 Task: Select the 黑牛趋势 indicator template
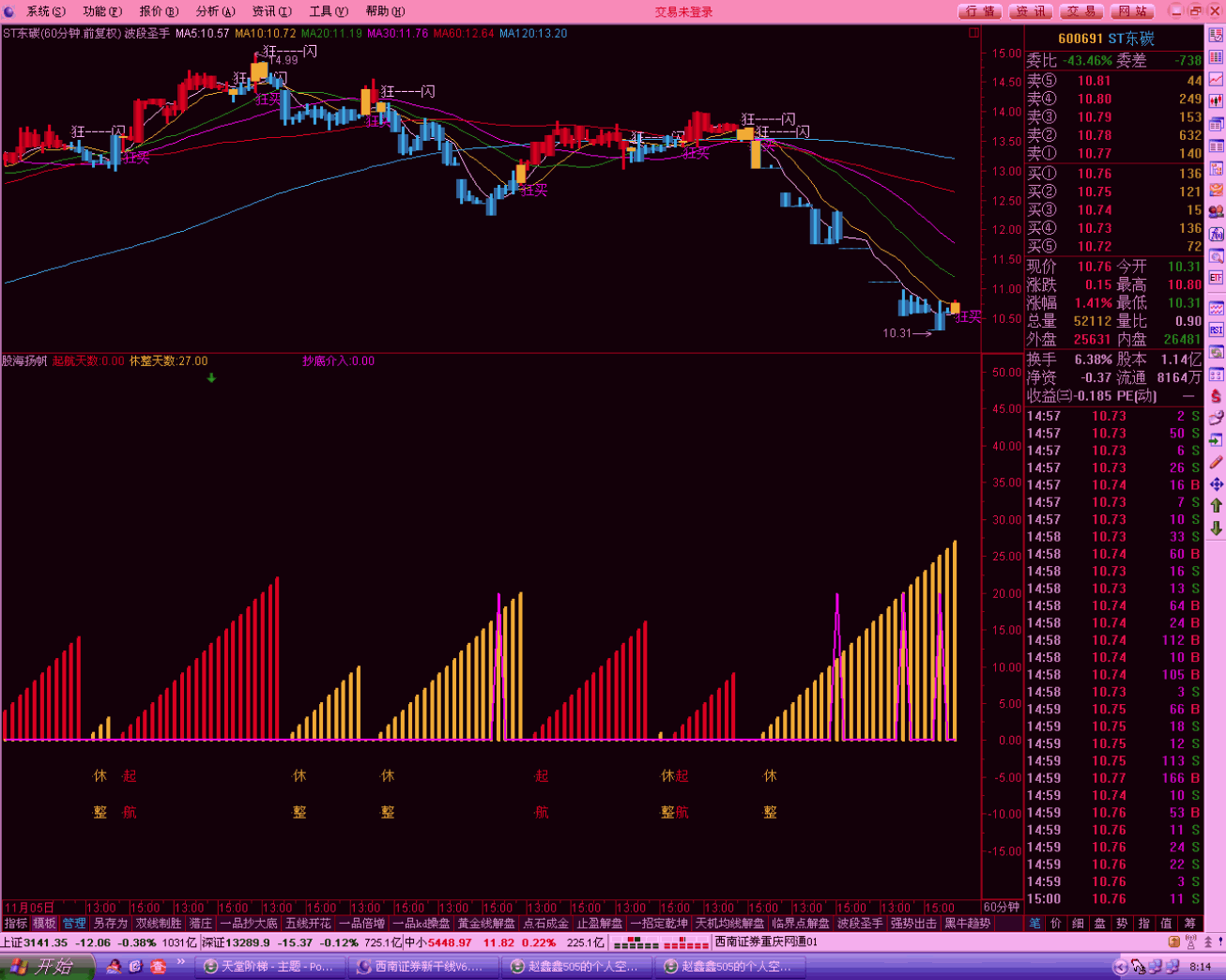coord(967,924)
